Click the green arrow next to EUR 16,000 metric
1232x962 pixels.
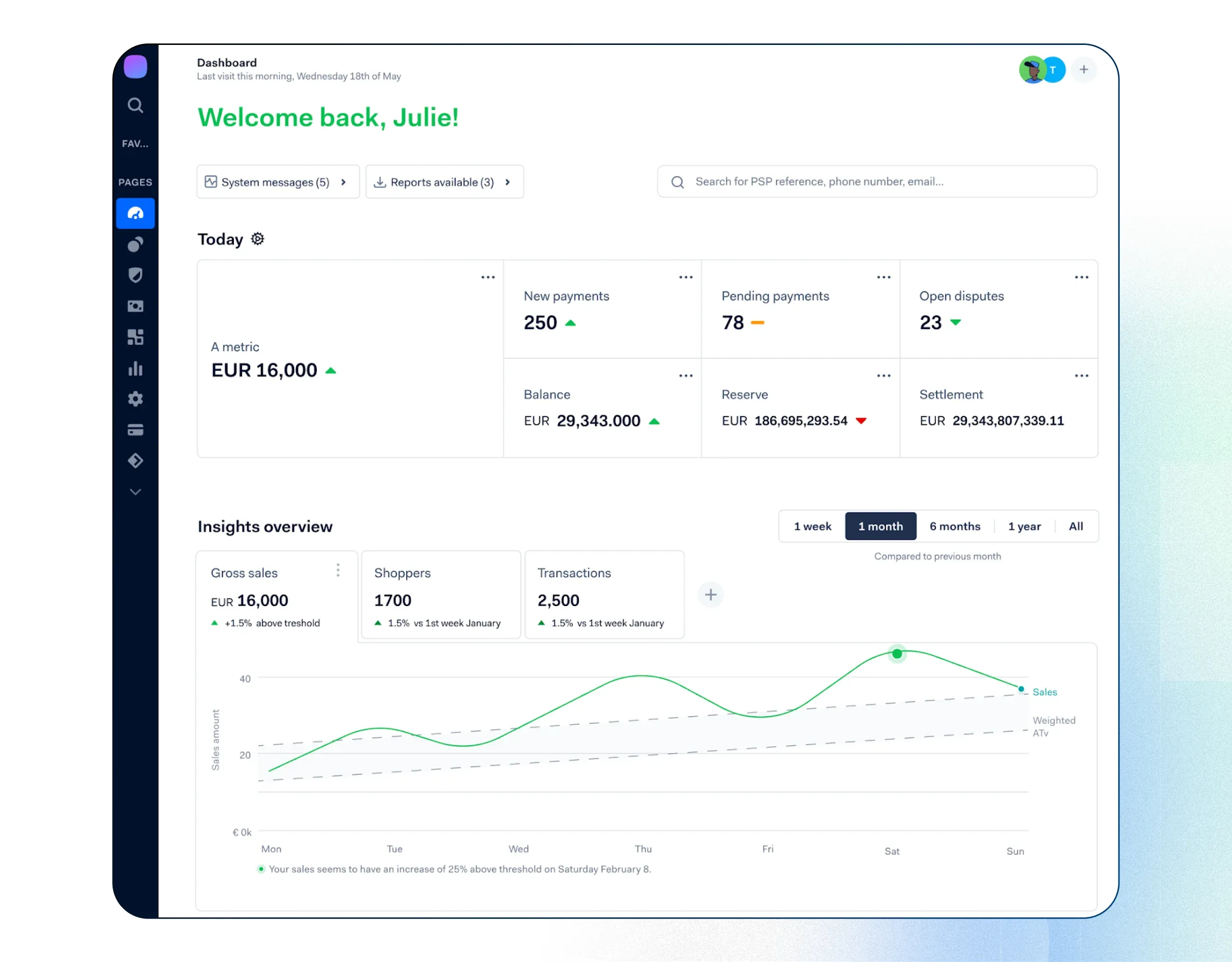331,370
